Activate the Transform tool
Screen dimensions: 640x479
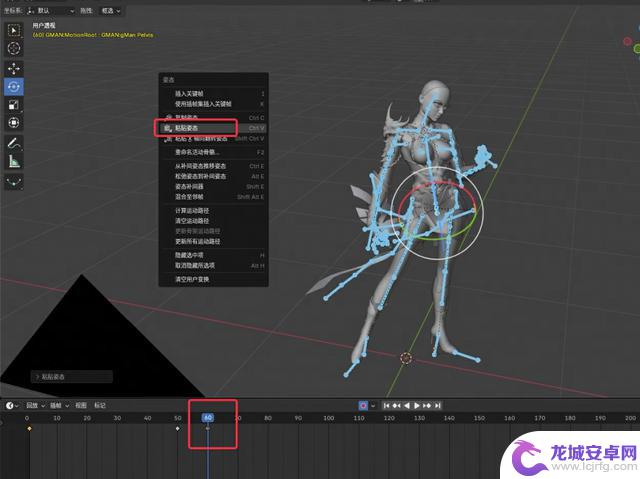[x=14, y=122]
